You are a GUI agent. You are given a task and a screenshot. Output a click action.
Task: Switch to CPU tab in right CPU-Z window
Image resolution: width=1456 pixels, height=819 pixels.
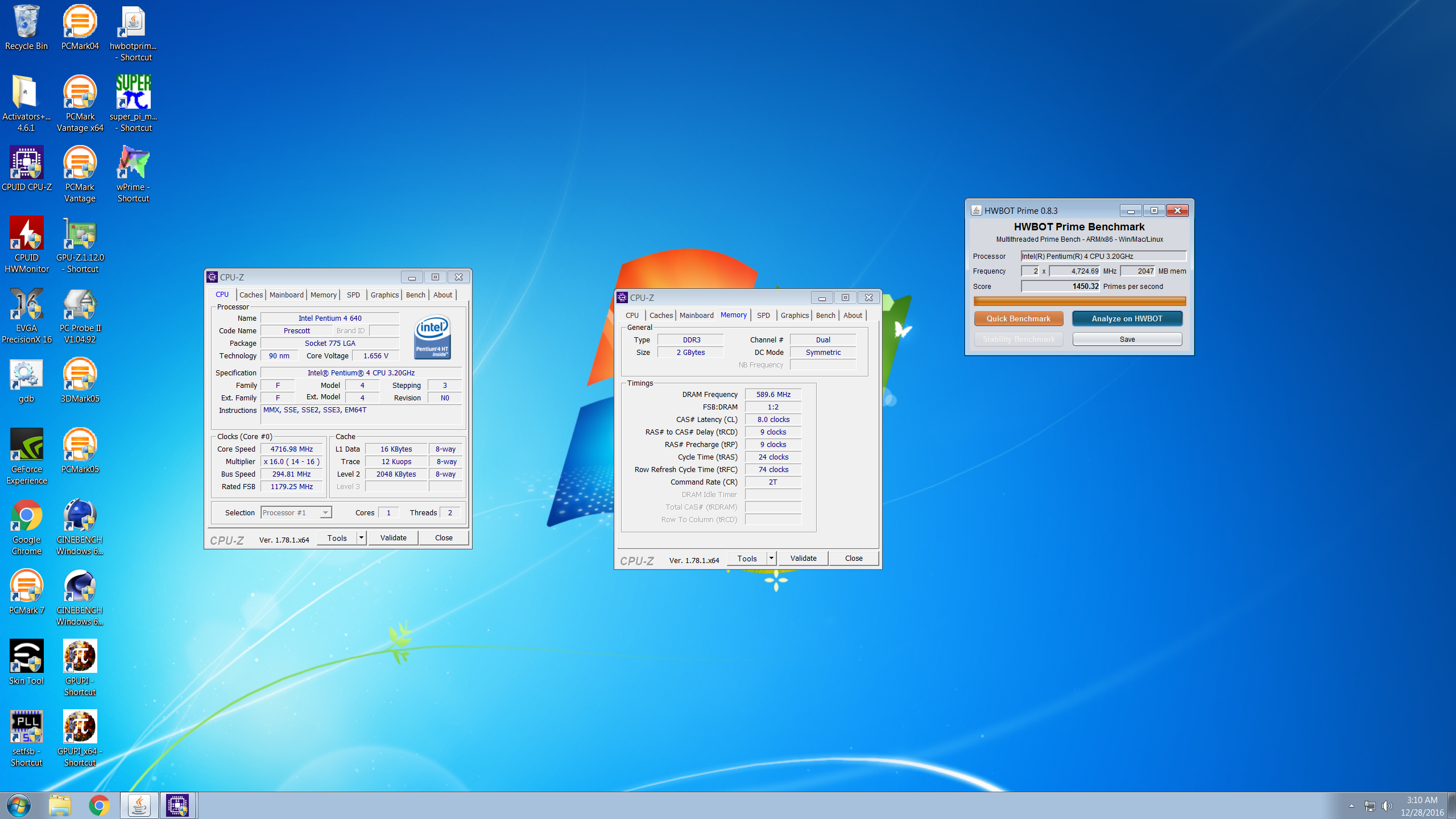point(632,315)
